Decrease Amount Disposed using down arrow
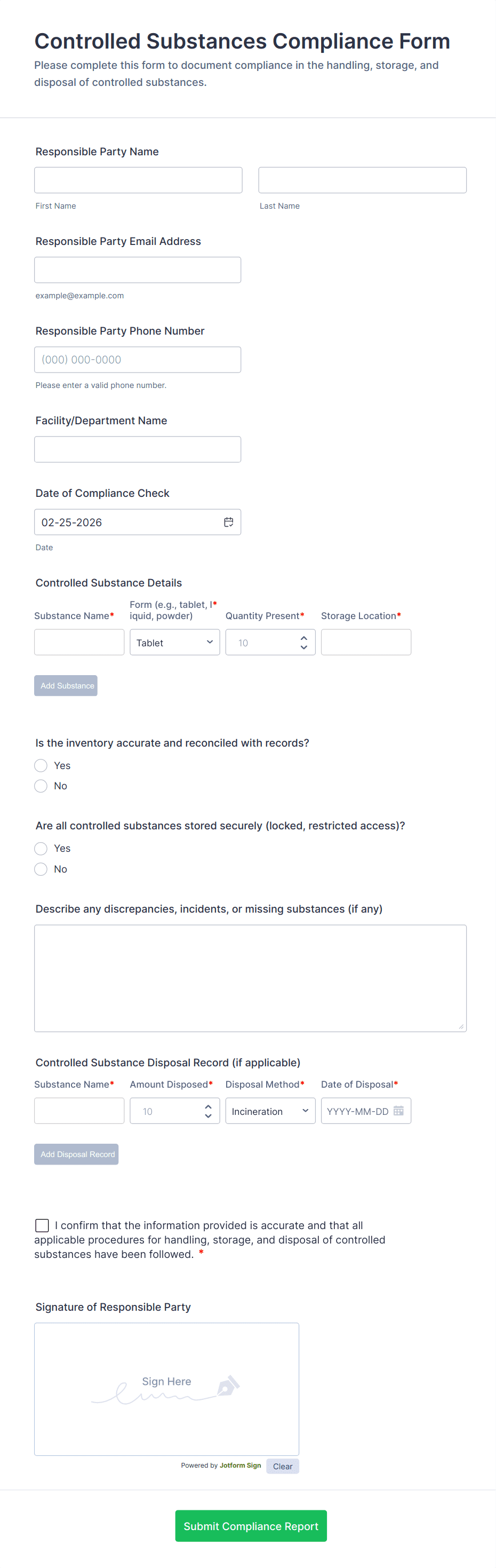The height and width of the screenshot is (1568, 496). point(208,1116)
